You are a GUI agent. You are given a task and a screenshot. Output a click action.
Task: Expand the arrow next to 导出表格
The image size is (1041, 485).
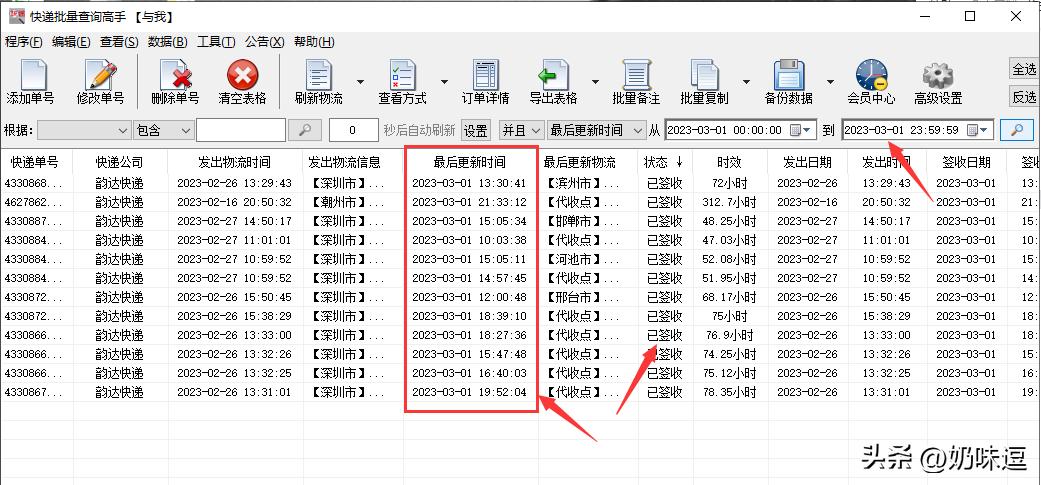pyautogui.click(x=596, y=82)
